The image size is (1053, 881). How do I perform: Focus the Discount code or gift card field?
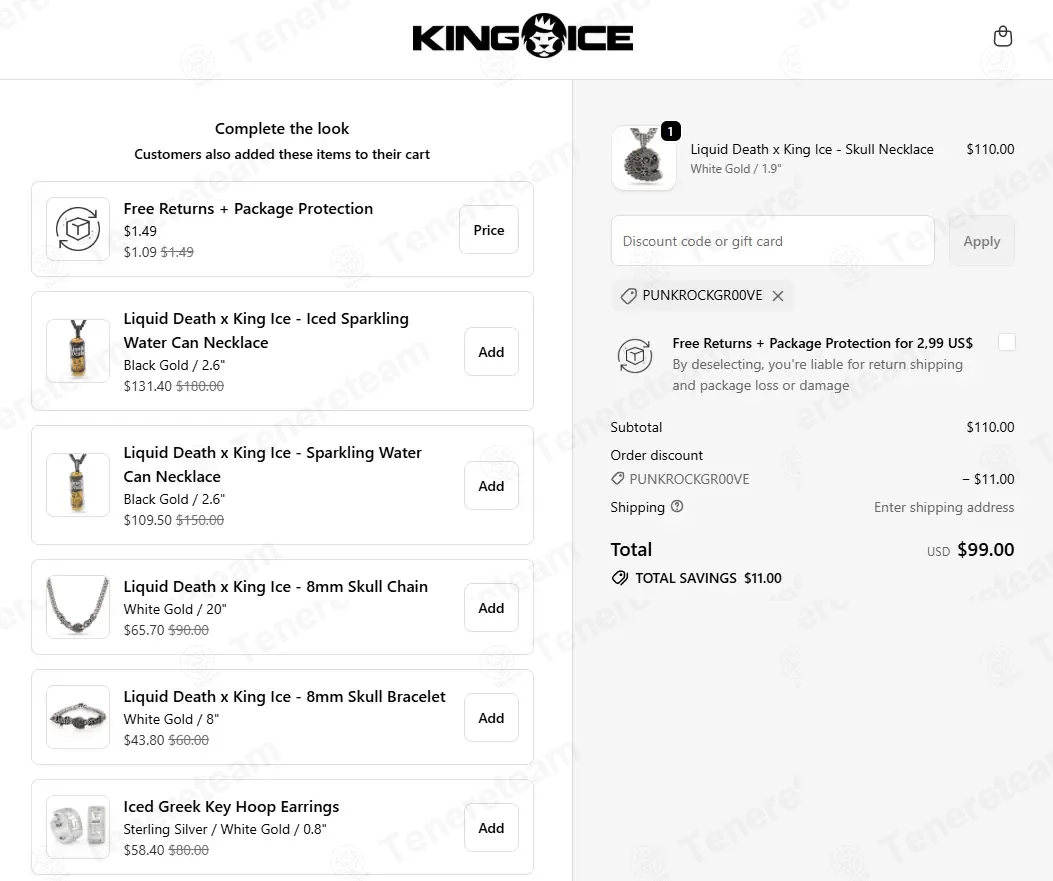[772, 241]
